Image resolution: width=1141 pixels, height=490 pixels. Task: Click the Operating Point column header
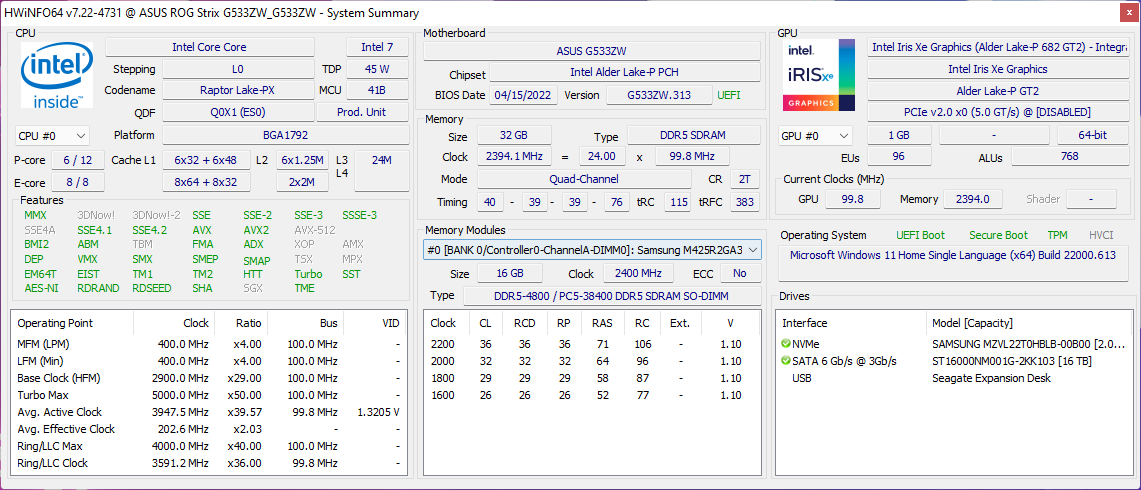pyautogui.click(x=55, y=323)
